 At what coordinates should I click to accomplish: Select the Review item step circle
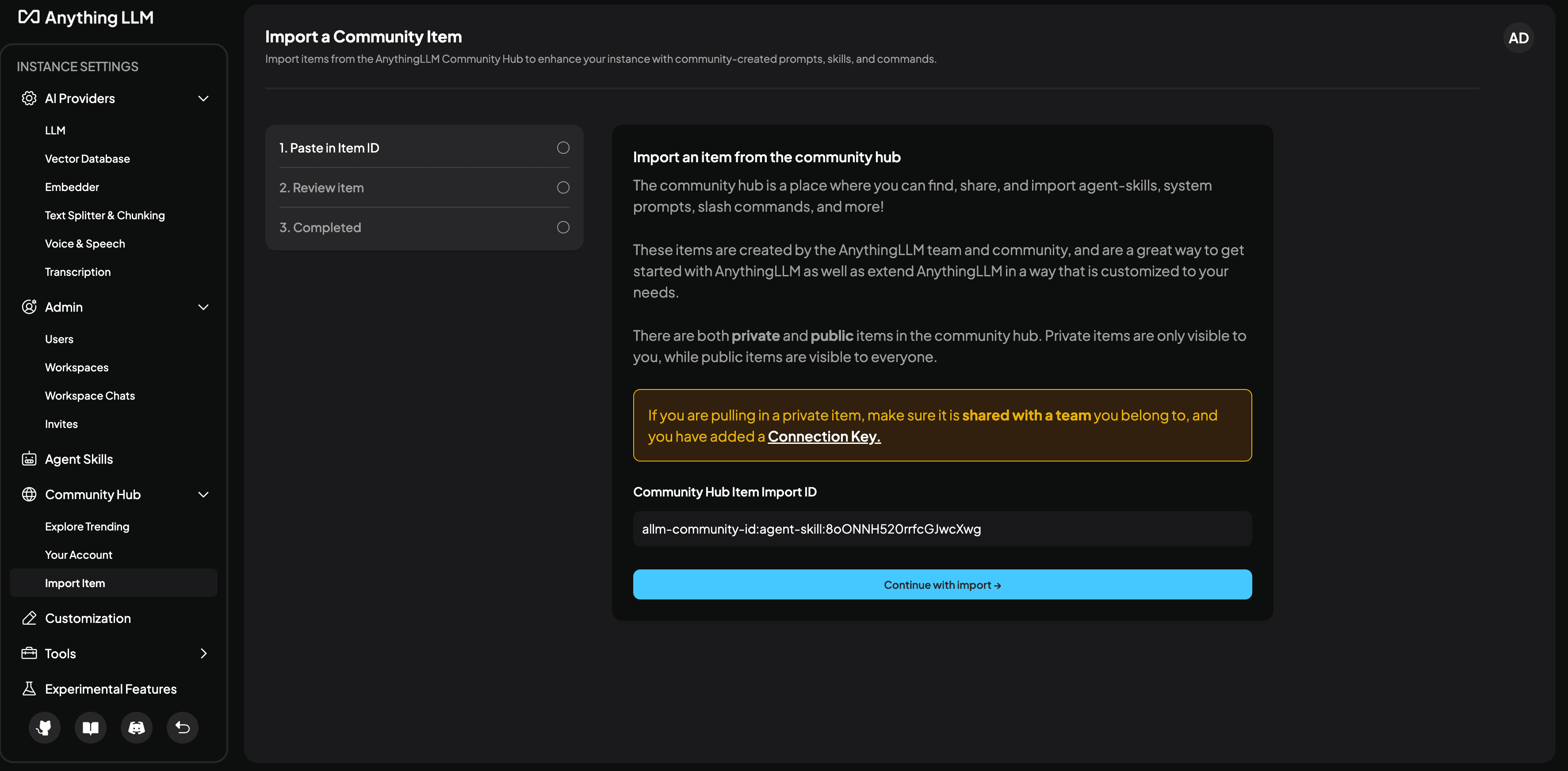coord(563,187)
